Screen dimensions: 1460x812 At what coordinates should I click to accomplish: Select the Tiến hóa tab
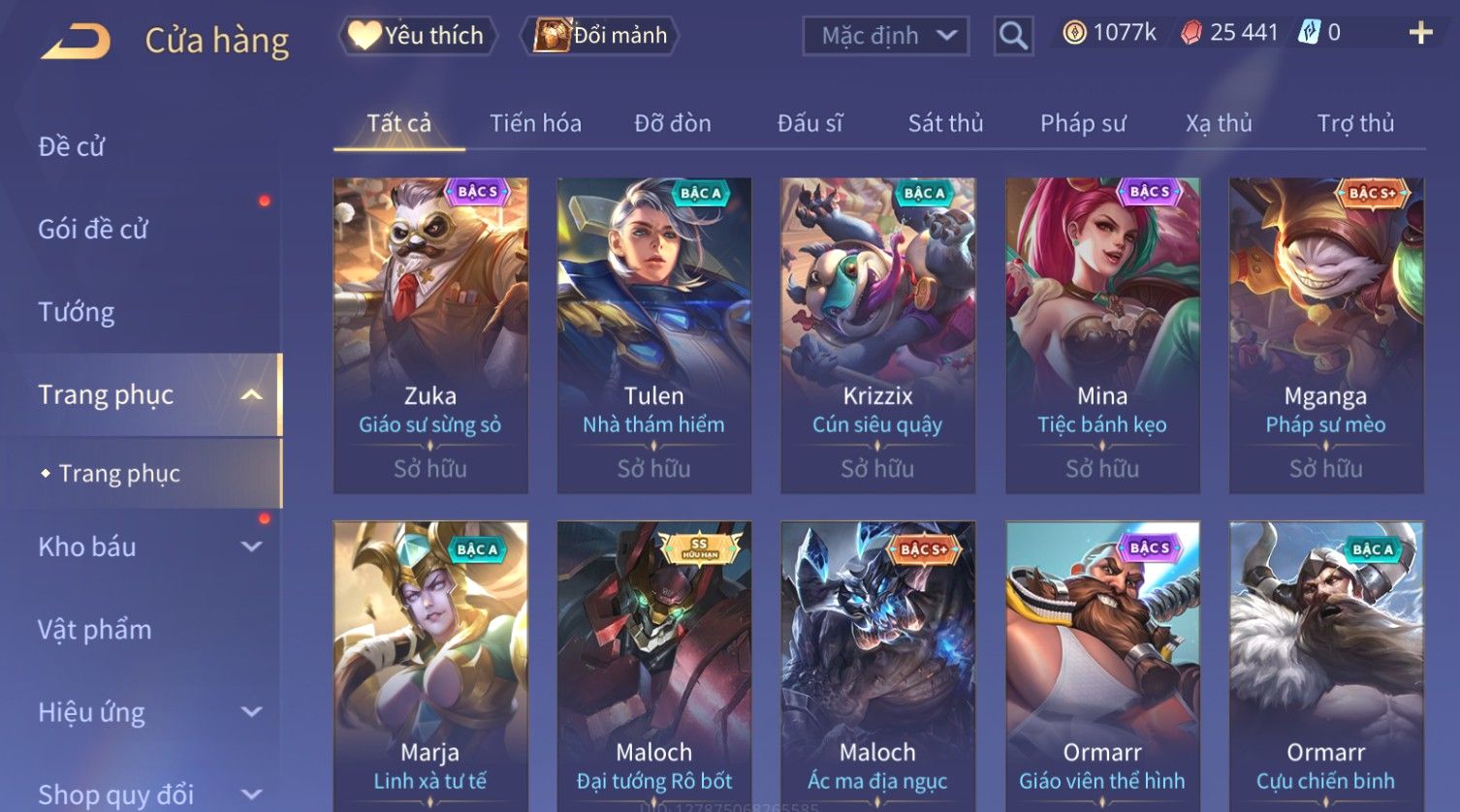pos(535,123)
